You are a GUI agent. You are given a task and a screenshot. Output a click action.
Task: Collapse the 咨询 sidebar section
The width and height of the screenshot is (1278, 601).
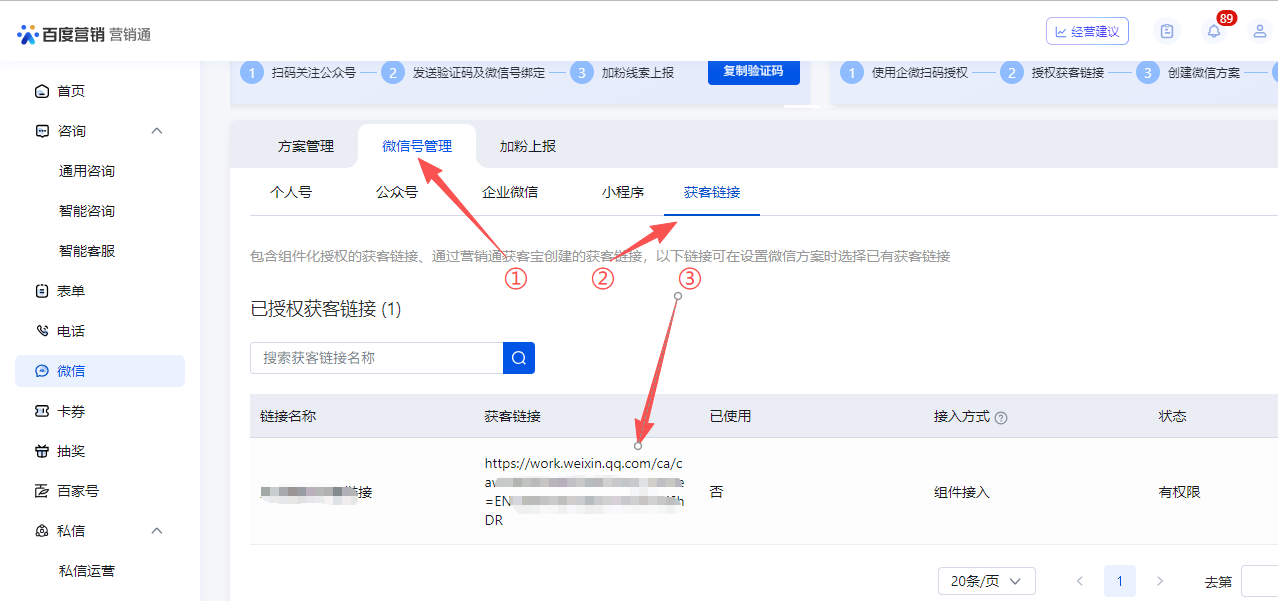(x=156, y=131)
